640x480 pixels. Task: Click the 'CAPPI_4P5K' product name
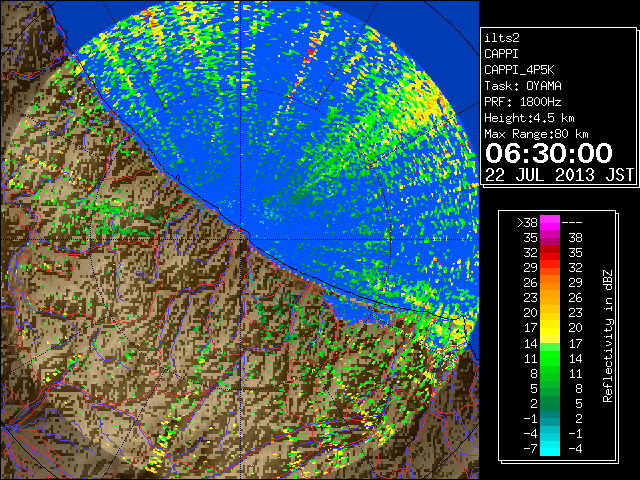click(519, 70)
